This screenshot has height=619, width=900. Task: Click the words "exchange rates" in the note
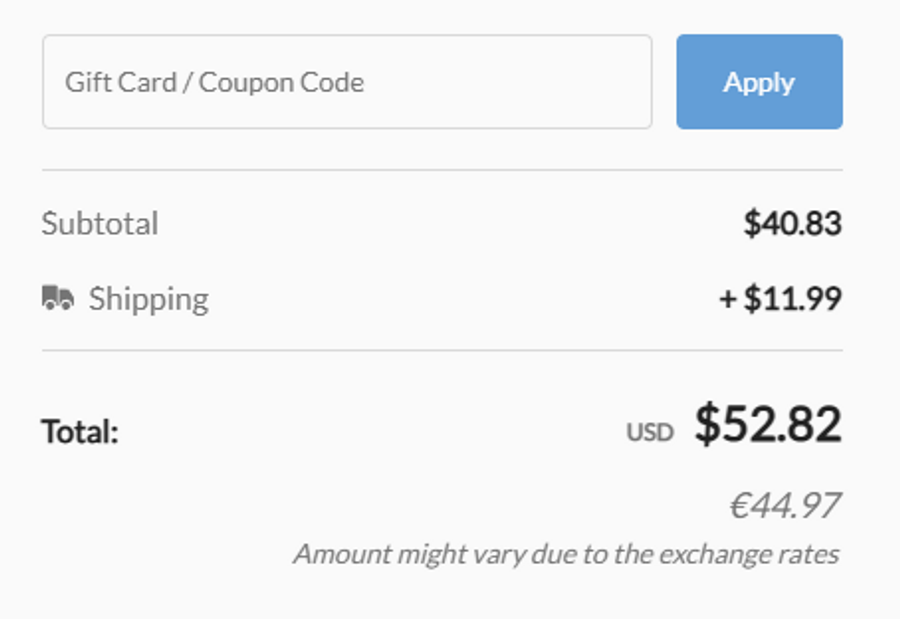tap(749, 555)
